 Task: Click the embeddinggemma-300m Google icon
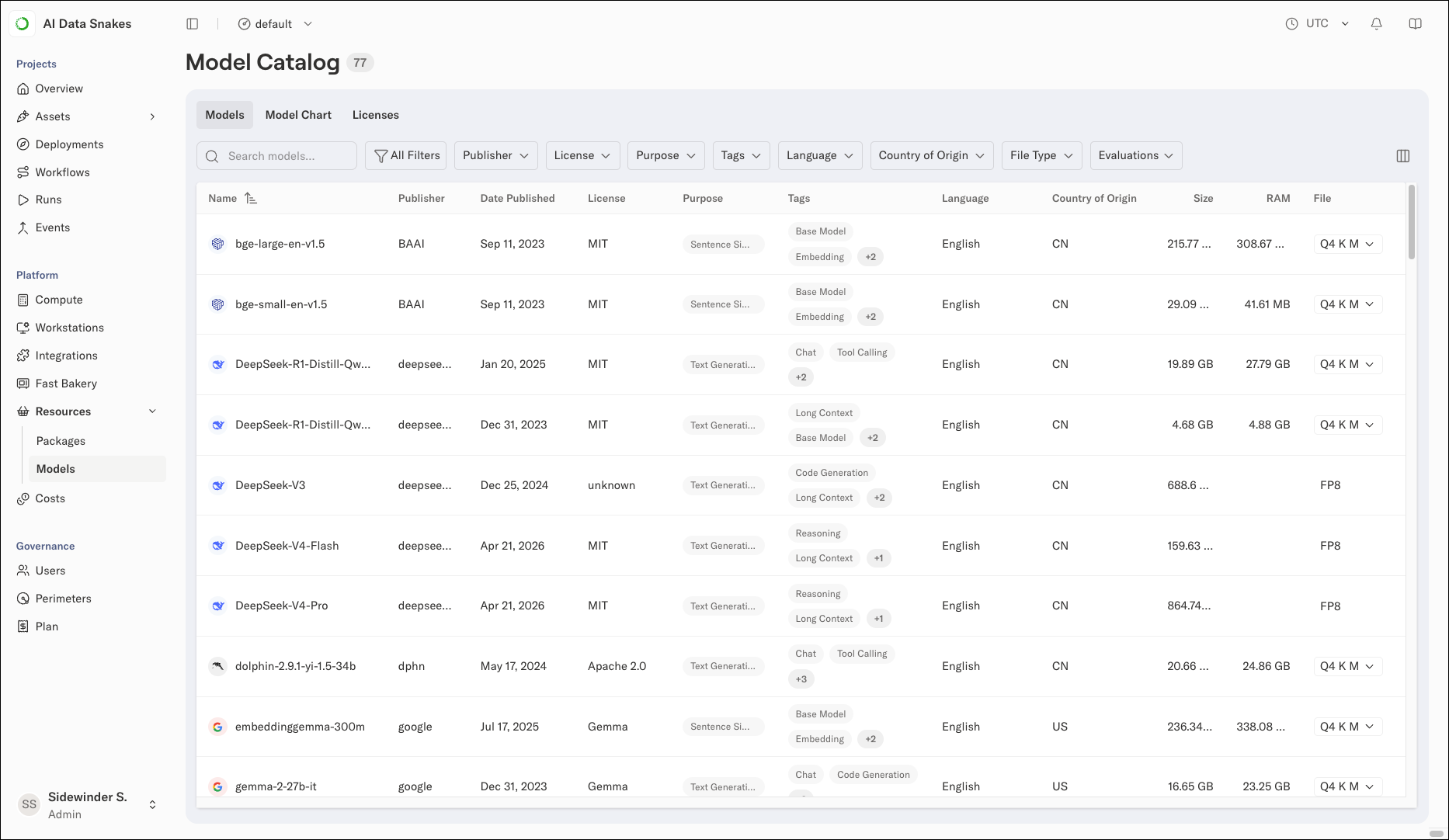(x=218, y=727)
